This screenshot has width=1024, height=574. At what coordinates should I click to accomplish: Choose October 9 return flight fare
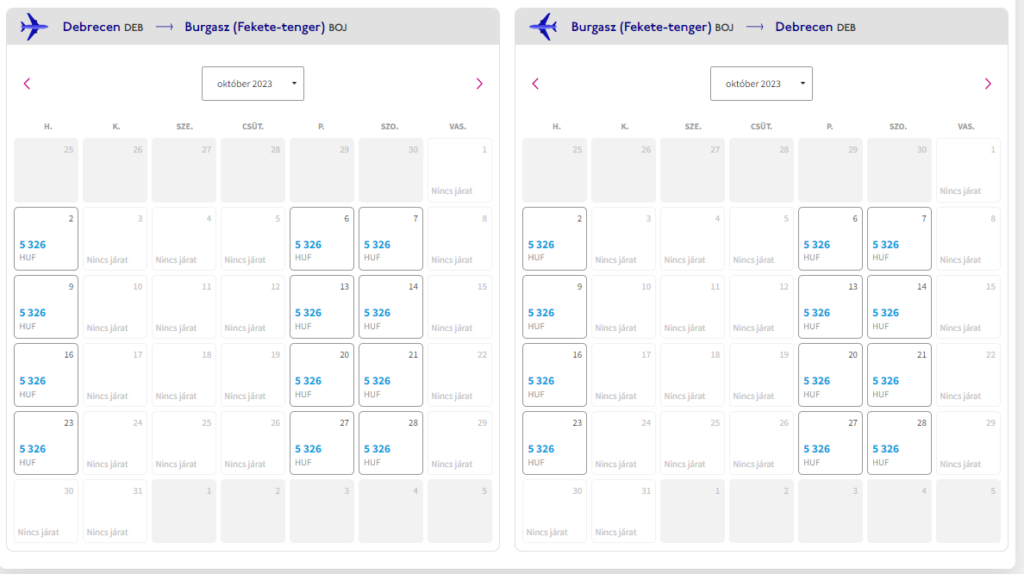[x=554, y=307]
